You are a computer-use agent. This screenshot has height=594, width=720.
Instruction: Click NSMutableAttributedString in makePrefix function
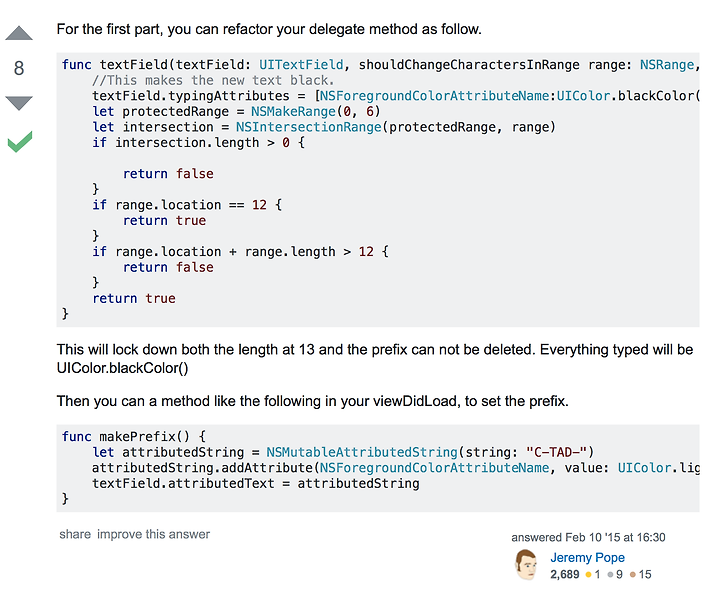(362, 452)
